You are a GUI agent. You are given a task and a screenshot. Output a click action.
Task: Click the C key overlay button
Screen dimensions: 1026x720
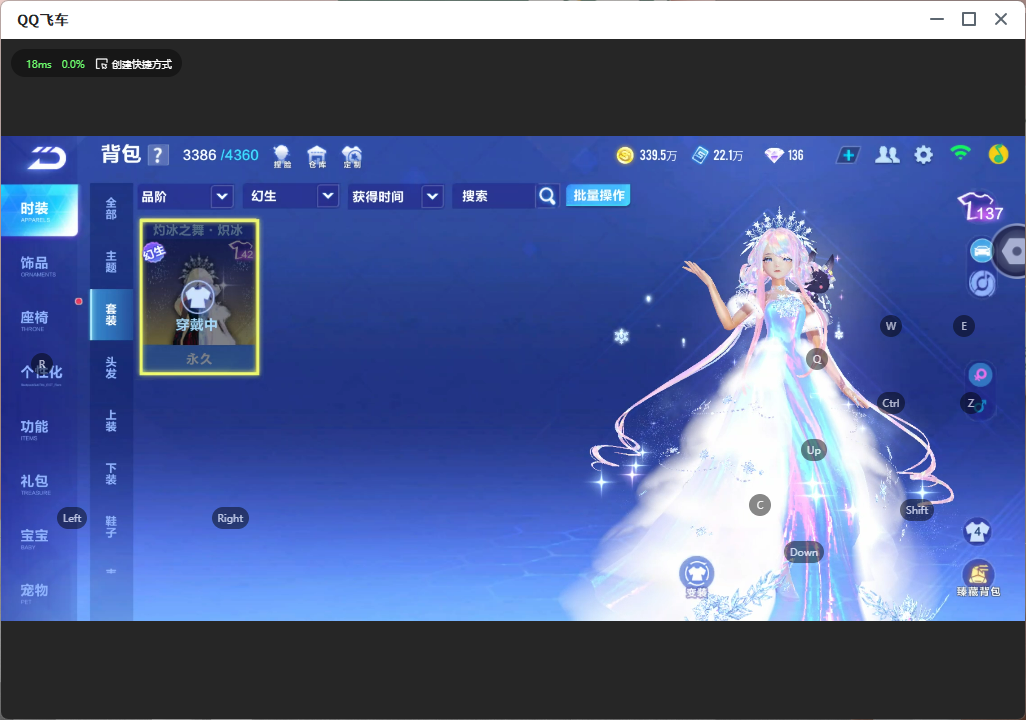[760, 505]
